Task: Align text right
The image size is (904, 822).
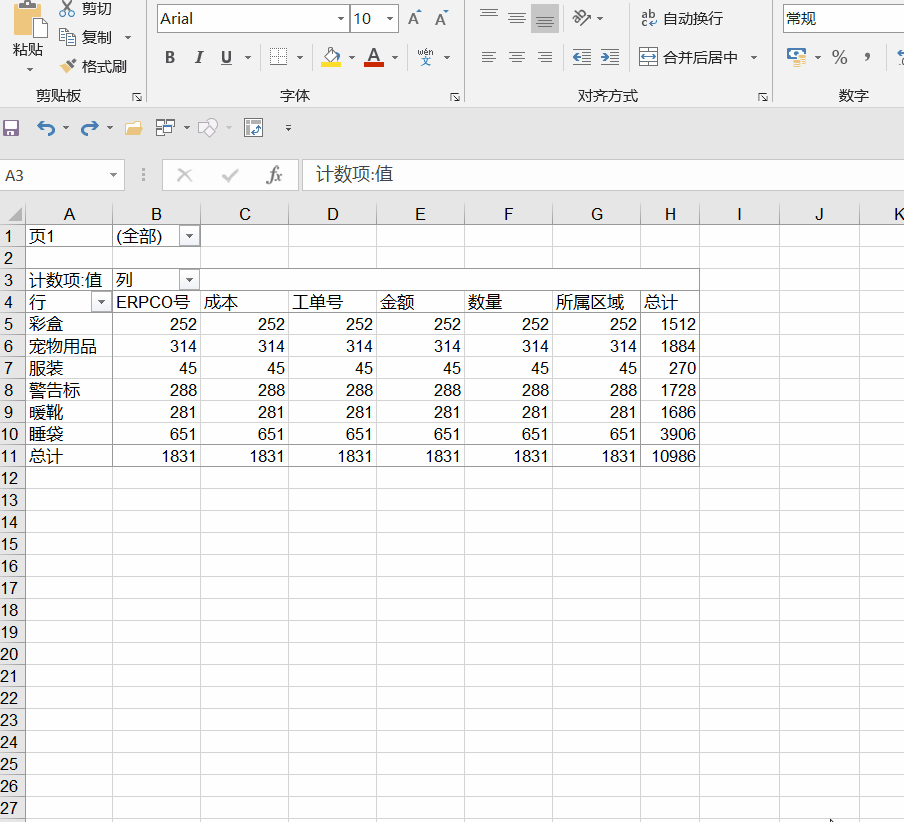Action: pyautogui.click(x=544, y=57)
